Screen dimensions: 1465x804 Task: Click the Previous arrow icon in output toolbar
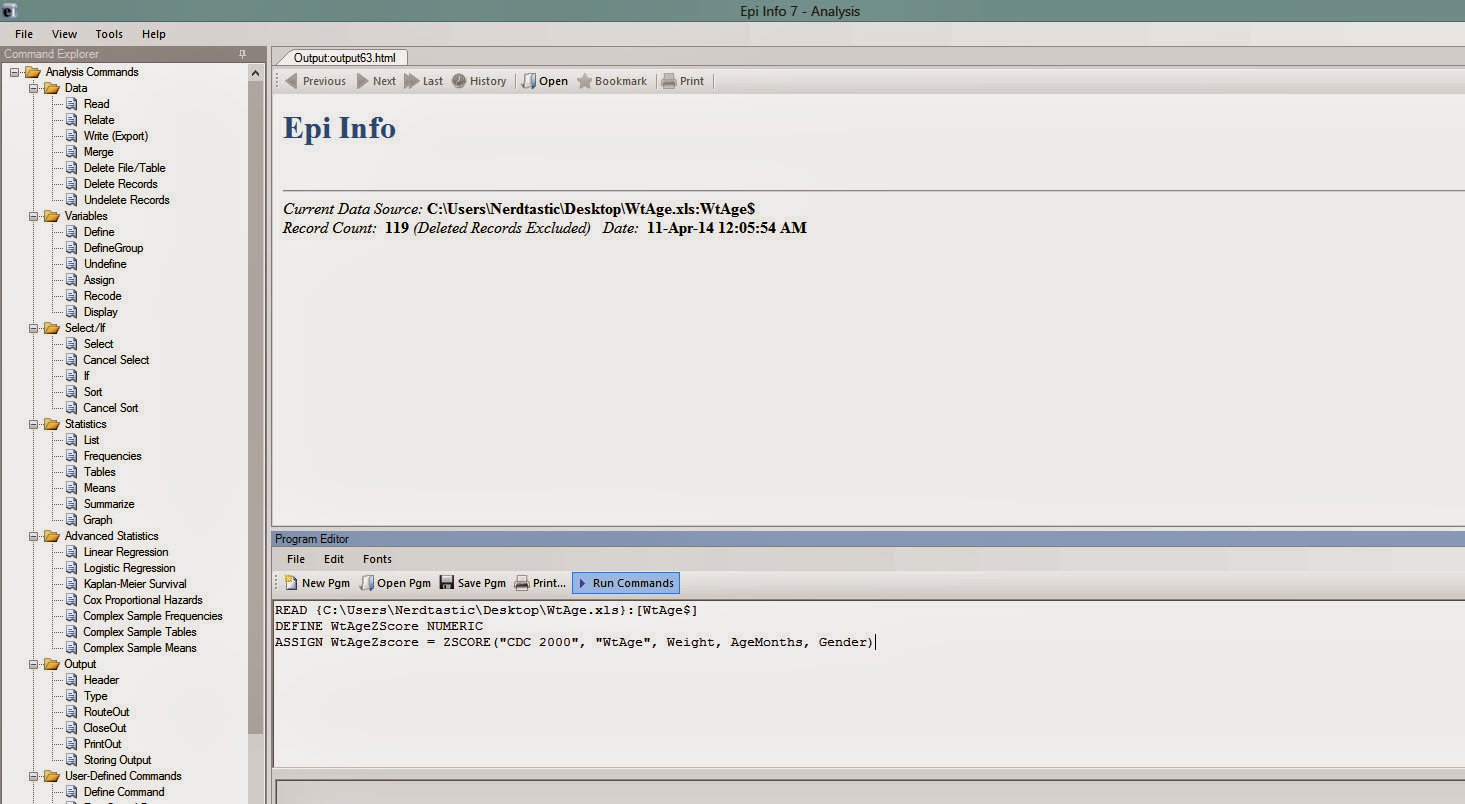(292, 81)
